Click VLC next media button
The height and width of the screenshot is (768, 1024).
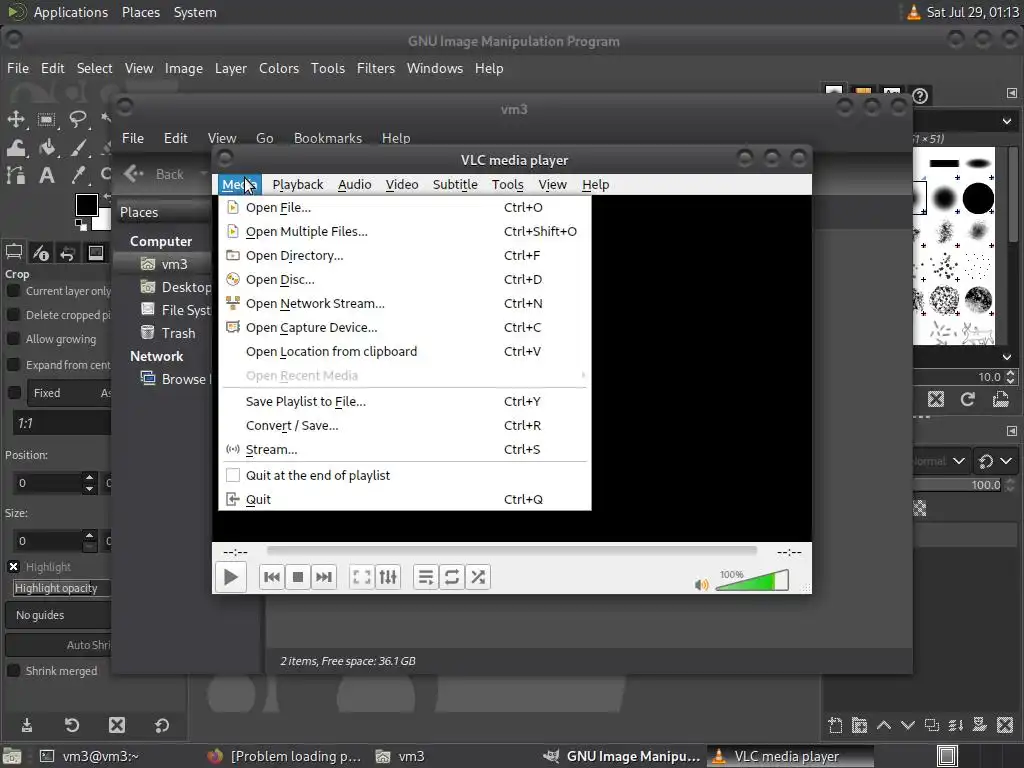click(x=324, y=577)
